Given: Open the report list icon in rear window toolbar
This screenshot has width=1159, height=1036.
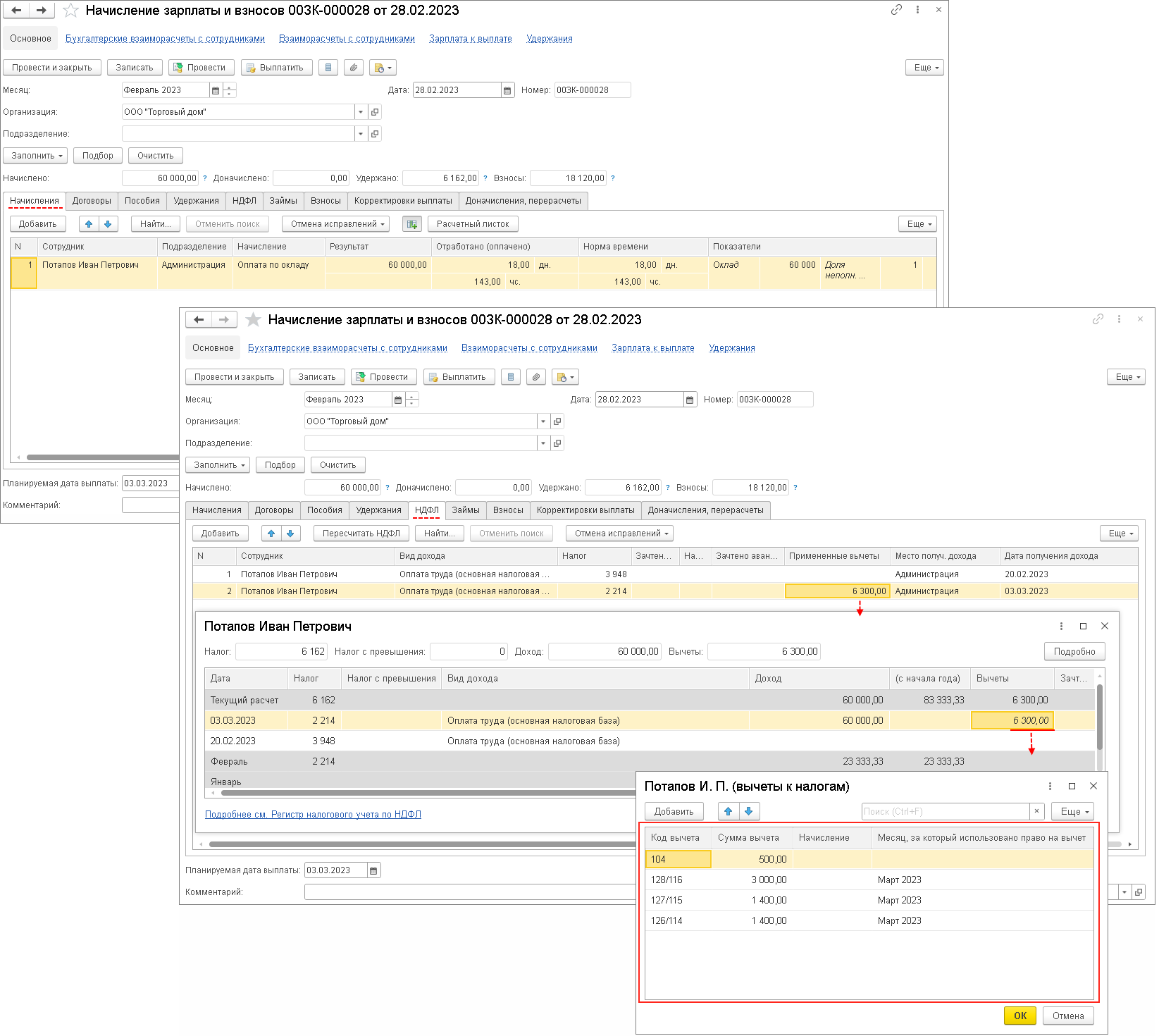Looking at the screenshot, I should click(x=328, y=68).
